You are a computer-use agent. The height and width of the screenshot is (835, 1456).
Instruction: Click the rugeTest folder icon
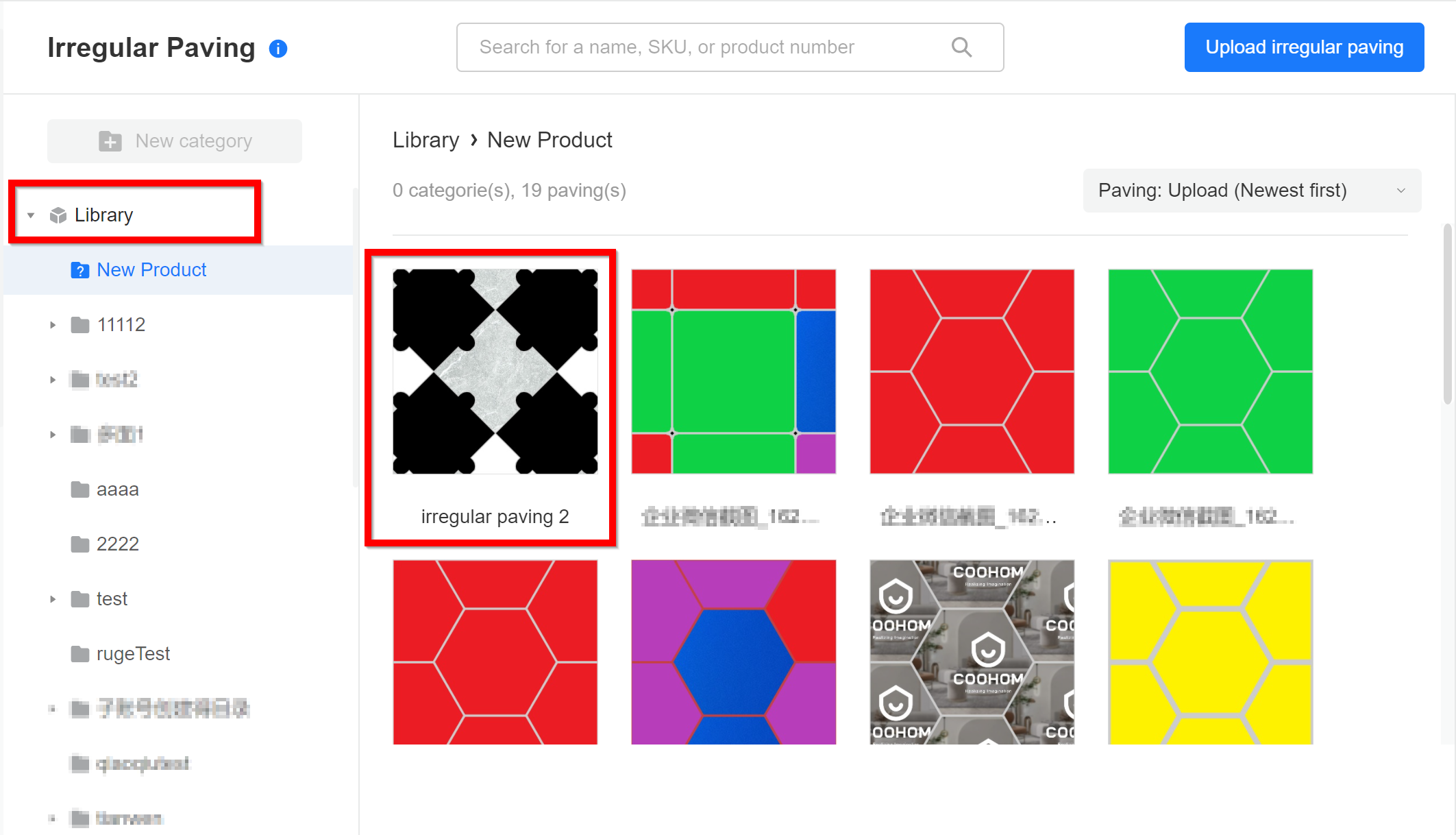pos(80,654)
